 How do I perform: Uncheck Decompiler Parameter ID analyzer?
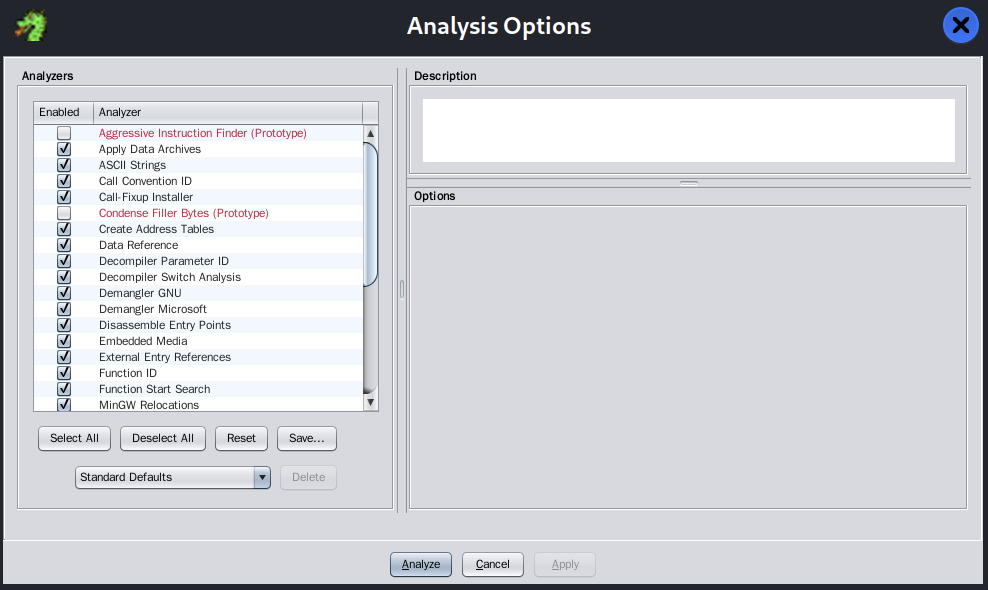[64, 261]
